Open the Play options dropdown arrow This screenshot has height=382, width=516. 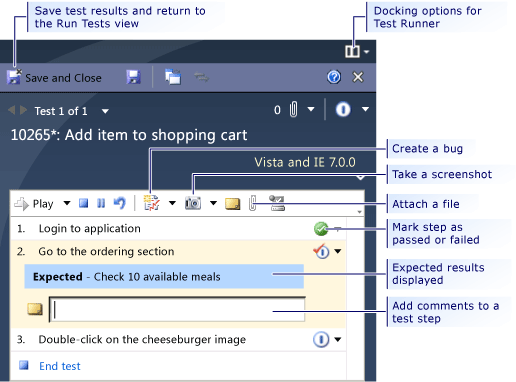point(67,203)
